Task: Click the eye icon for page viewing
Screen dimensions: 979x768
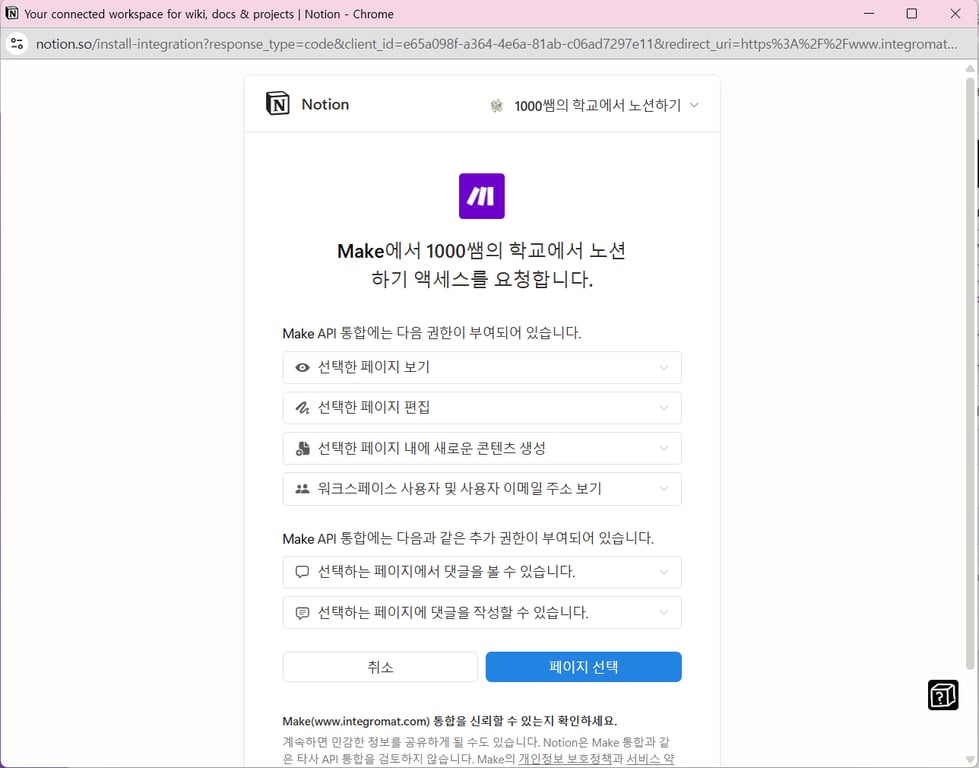Action: [x=302, y=368]
